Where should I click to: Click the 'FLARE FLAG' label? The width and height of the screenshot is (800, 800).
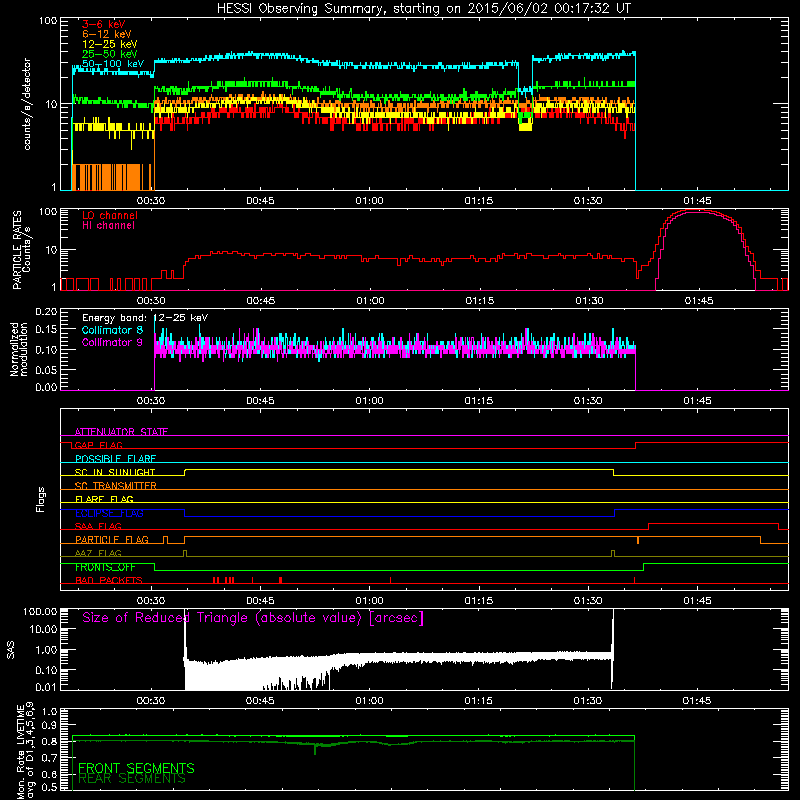point(104,499)
